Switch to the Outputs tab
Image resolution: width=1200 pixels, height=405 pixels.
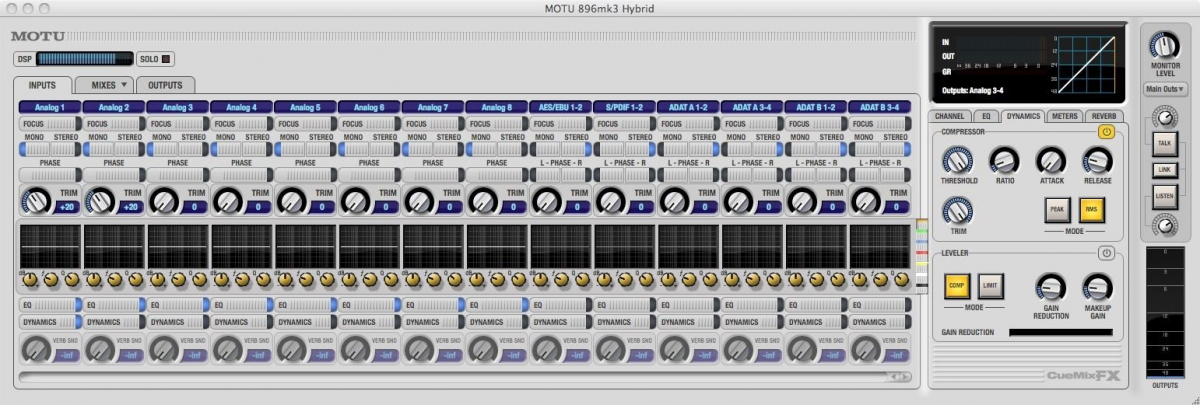[x=165, y=85]
